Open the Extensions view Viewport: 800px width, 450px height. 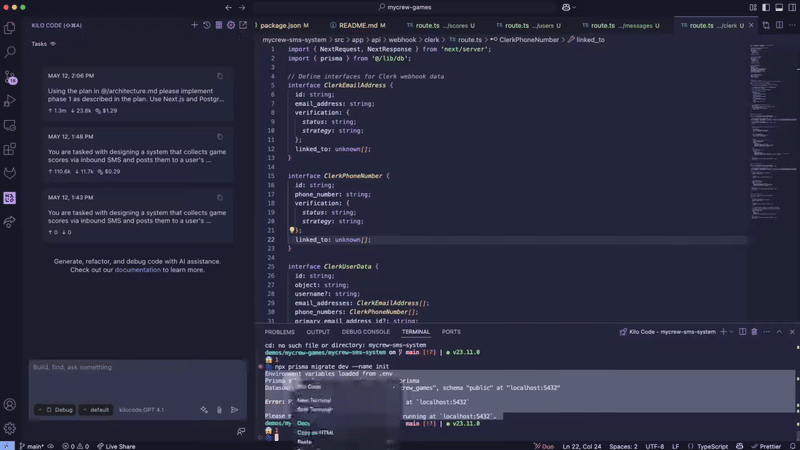[x=10, y=150]
